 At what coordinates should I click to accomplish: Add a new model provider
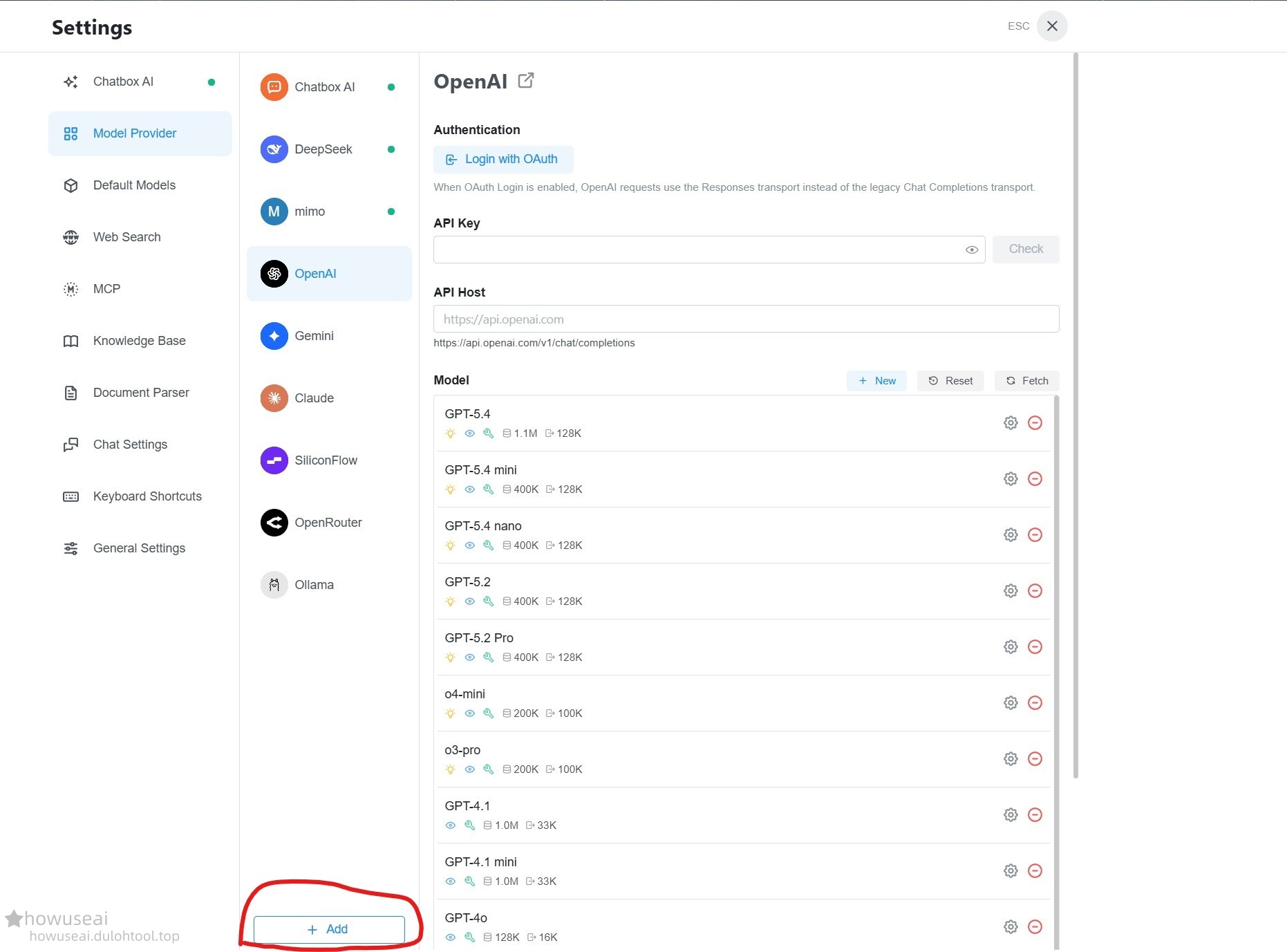pos(329,929)
